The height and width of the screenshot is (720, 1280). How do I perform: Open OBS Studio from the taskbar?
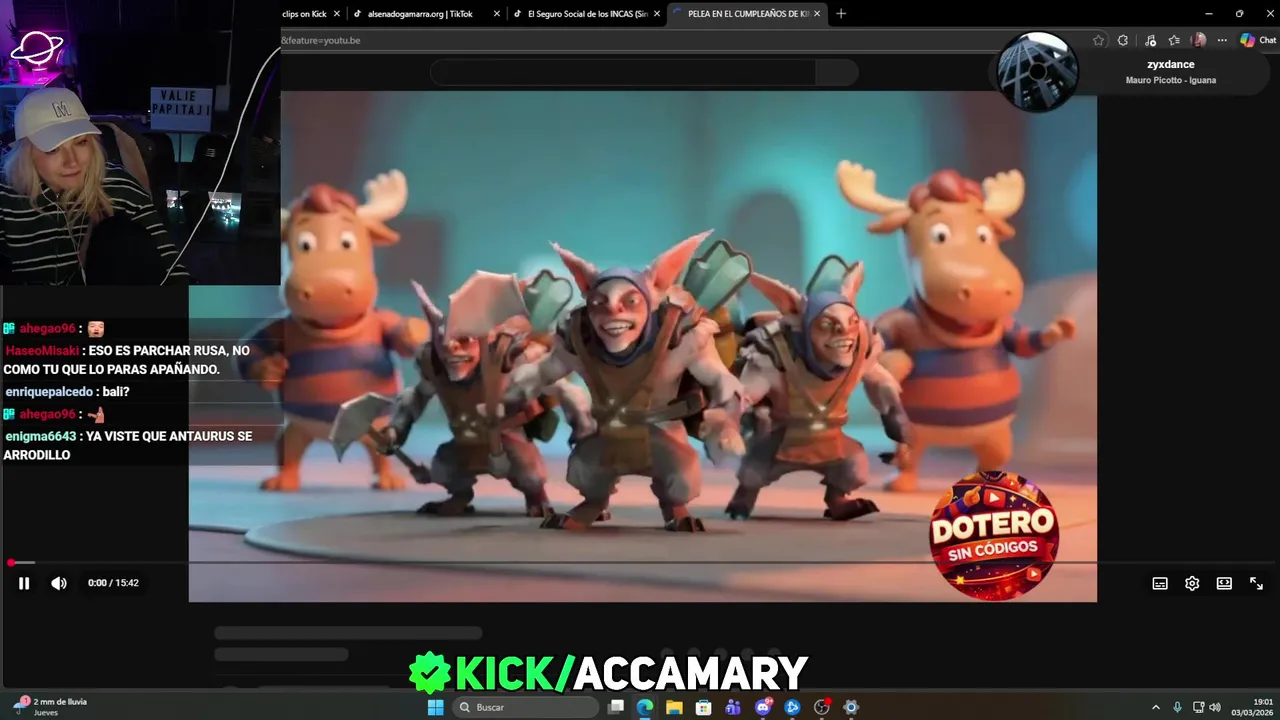coord(822,707)
